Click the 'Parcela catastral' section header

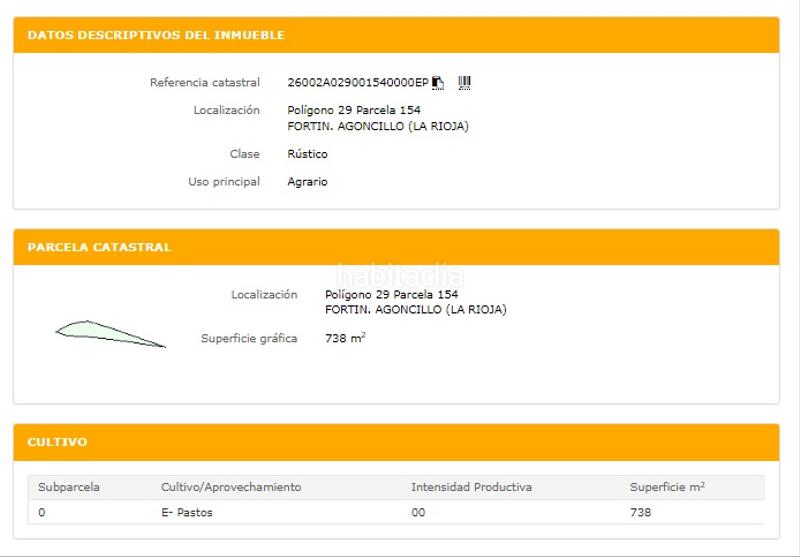(99, 247)
